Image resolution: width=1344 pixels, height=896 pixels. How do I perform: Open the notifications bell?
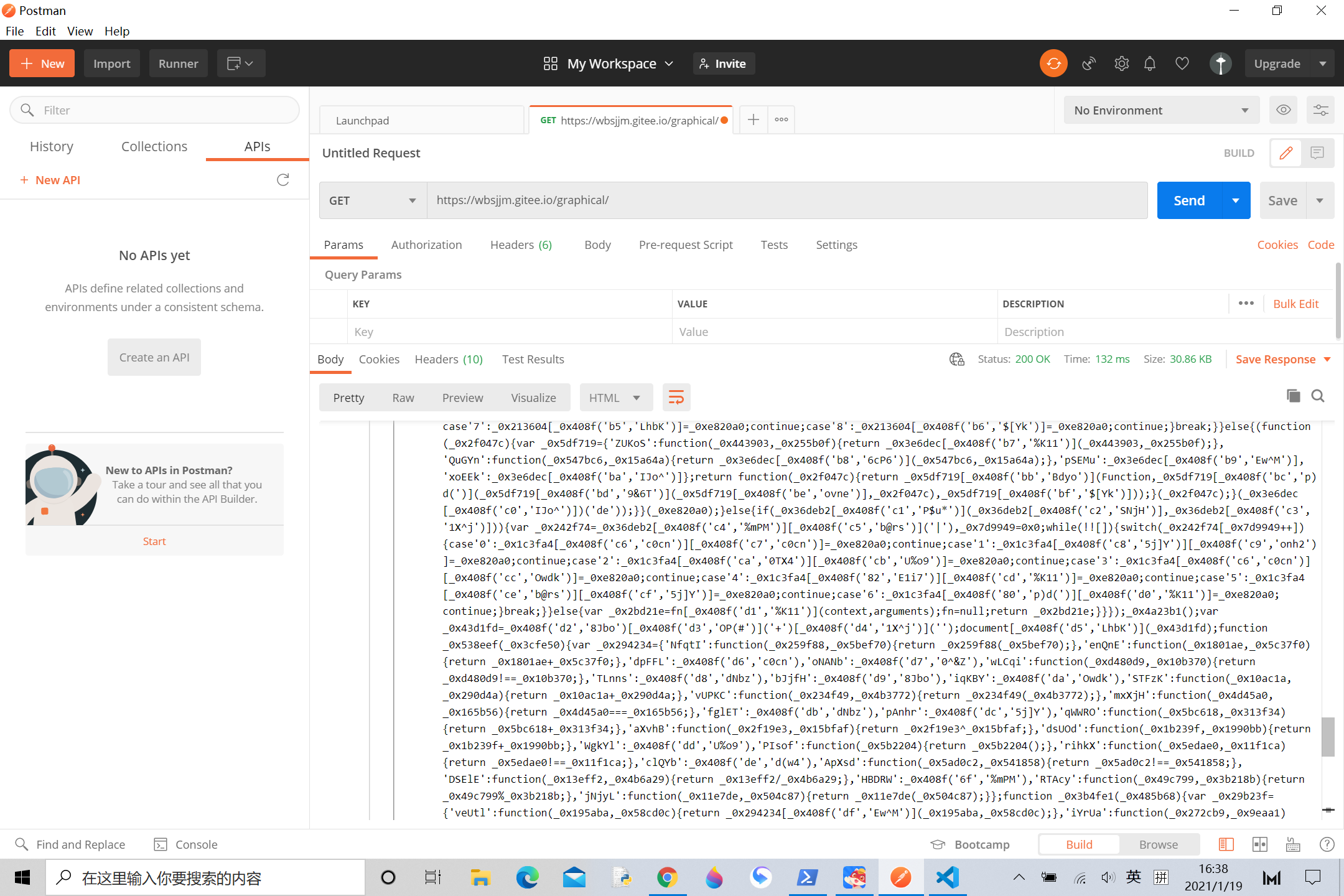[x=1150, y=63]
